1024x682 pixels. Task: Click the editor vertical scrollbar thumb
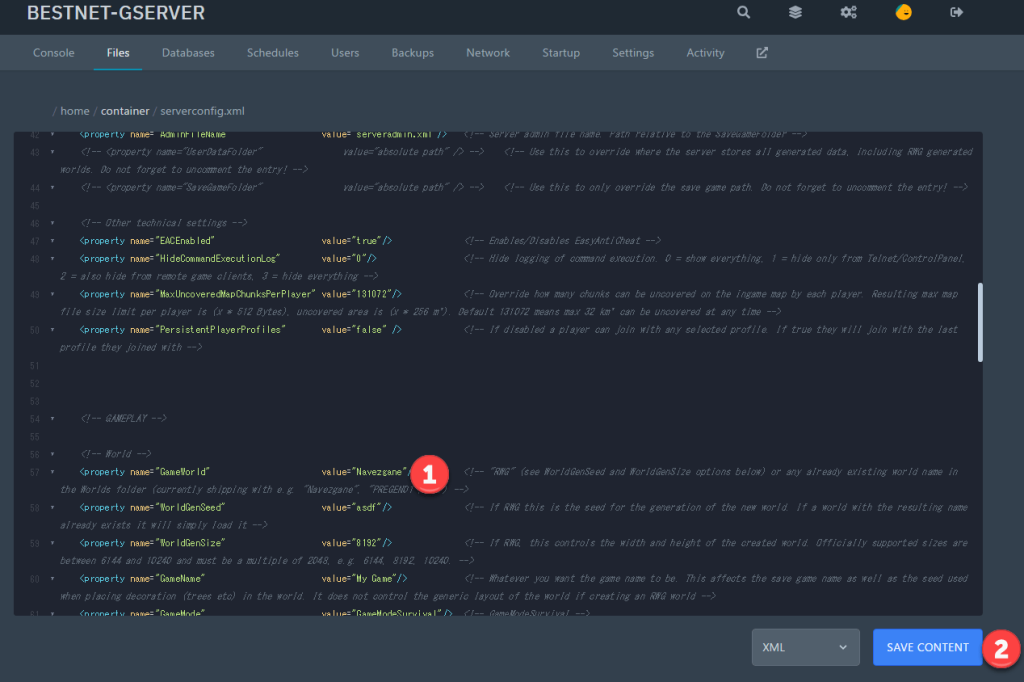tap(979, 321)
